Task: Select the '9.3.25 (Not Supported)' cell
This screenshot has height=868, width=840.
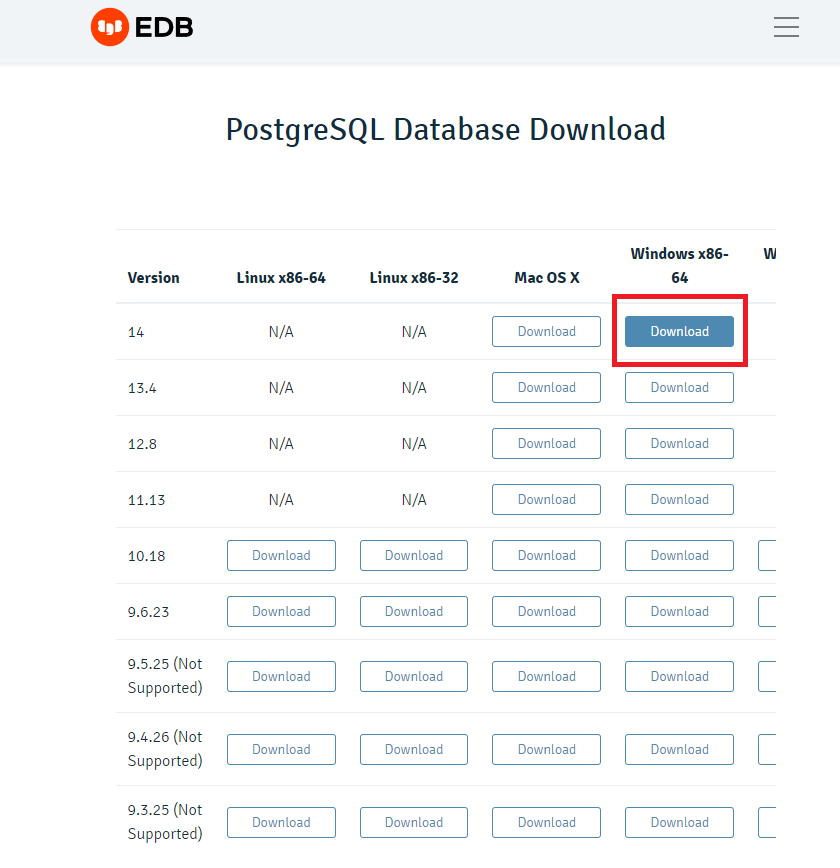Action: [165, 822]
